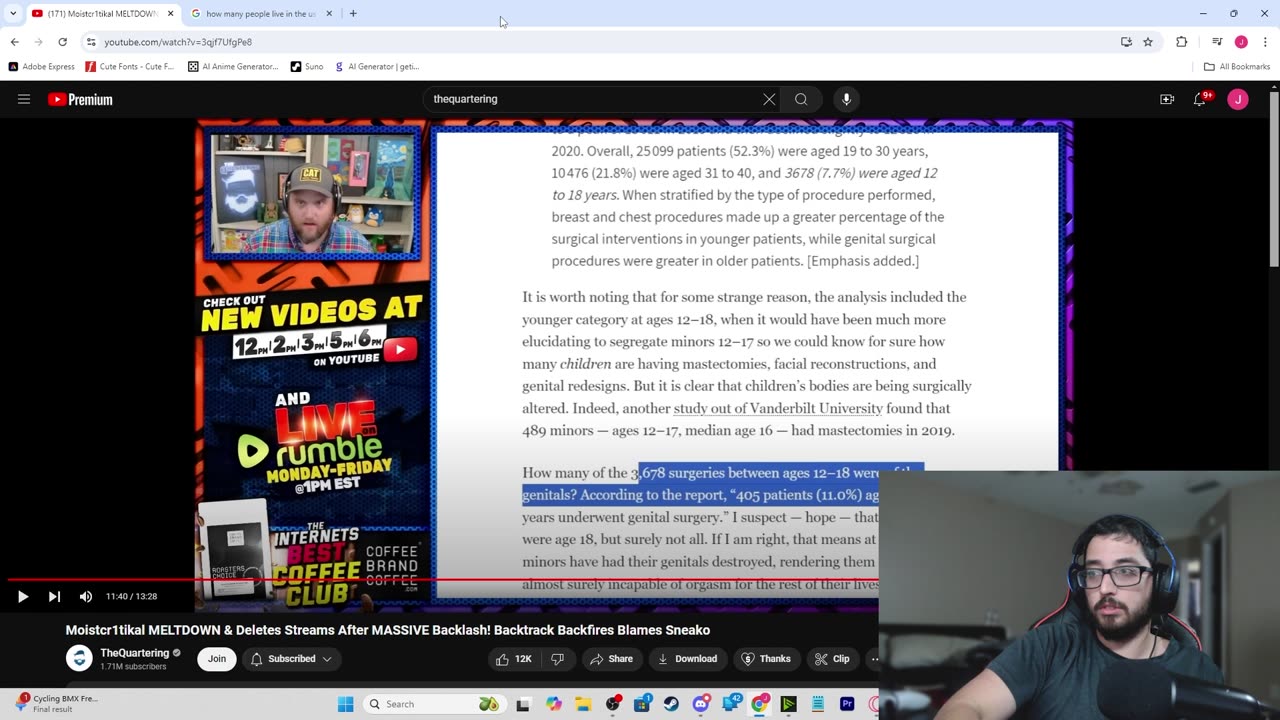Screen dimensions: 1280x720
Task: View site information icon in address bar
Action: (x=91, y=42)
